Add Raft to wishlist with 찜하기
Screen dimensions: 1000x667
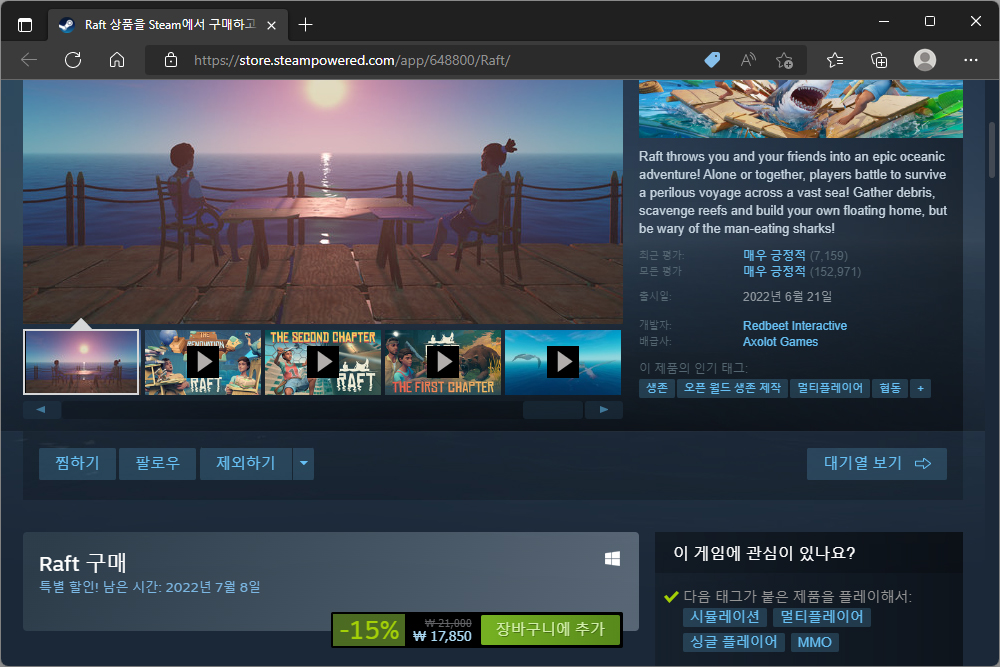click(77, 464)
